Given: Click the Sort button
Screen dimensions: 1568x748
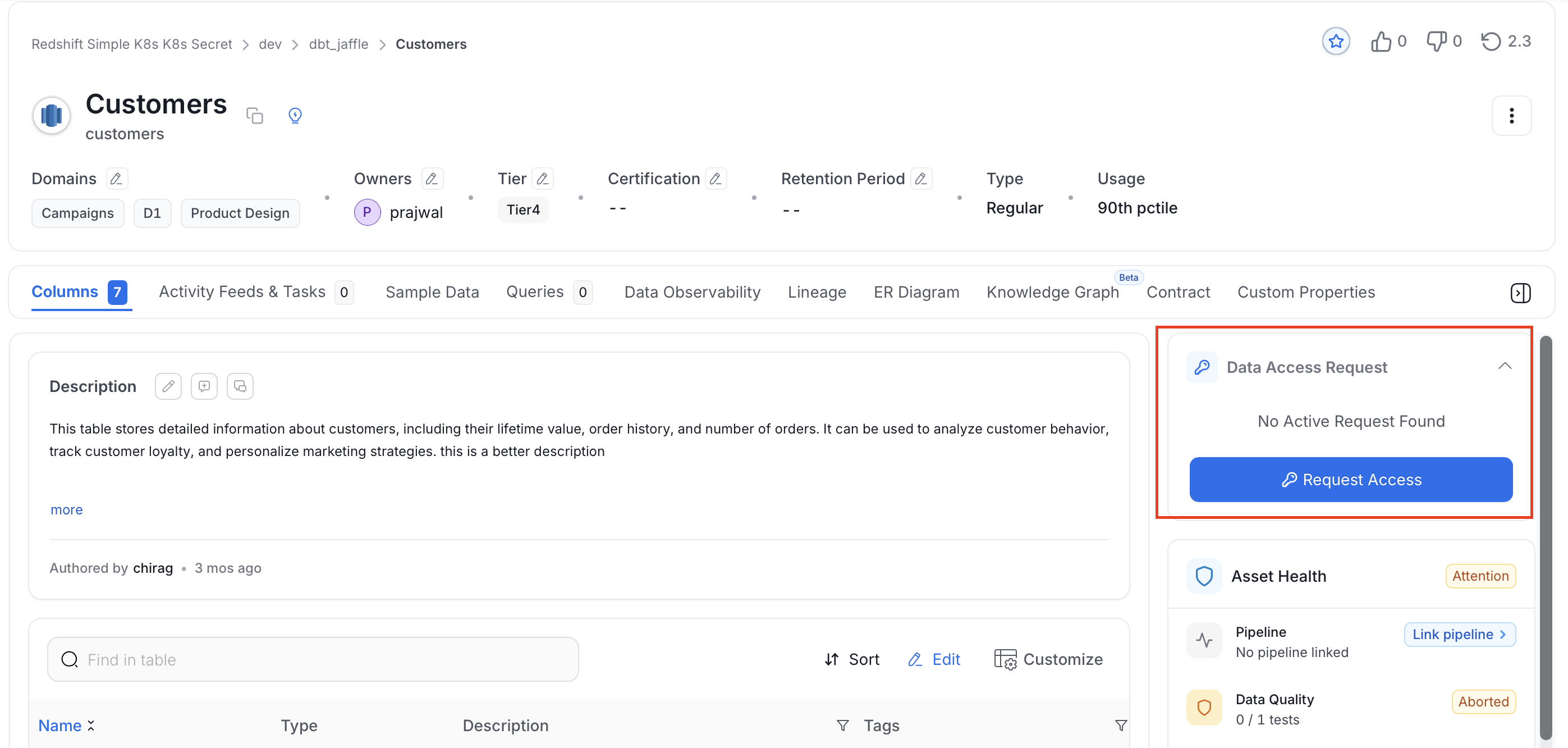Looking at the screenshot, I should pyautogui.click(x=851, y=660).
